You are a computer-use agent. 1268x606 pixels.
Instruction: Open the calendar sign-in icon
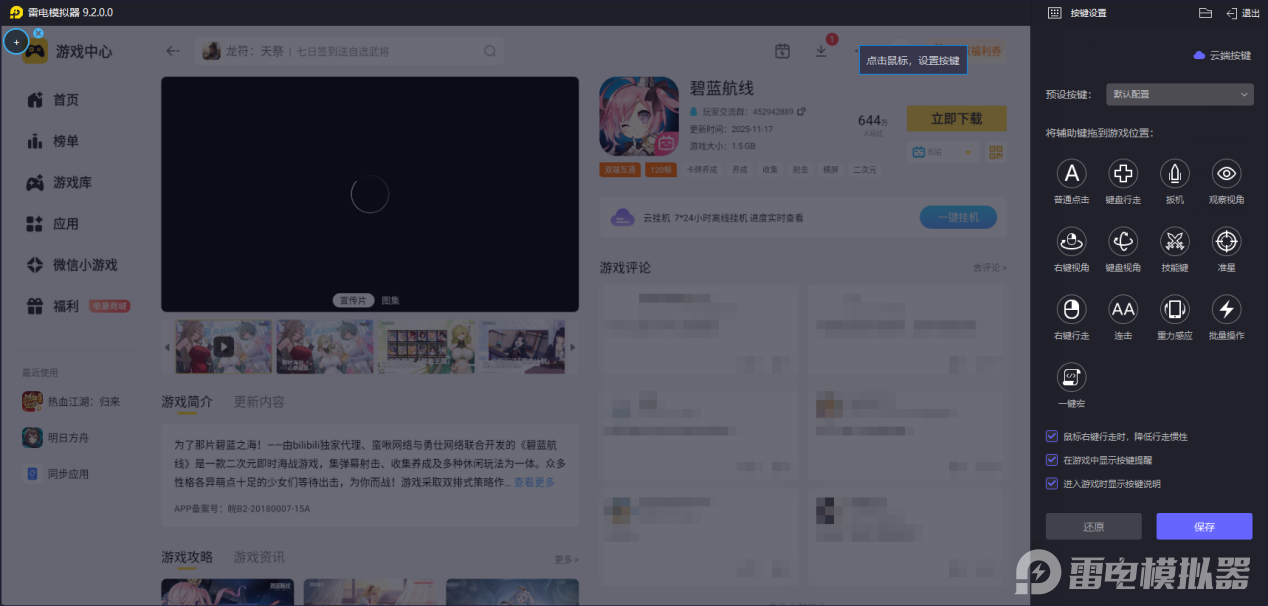[x=783, y=51]
